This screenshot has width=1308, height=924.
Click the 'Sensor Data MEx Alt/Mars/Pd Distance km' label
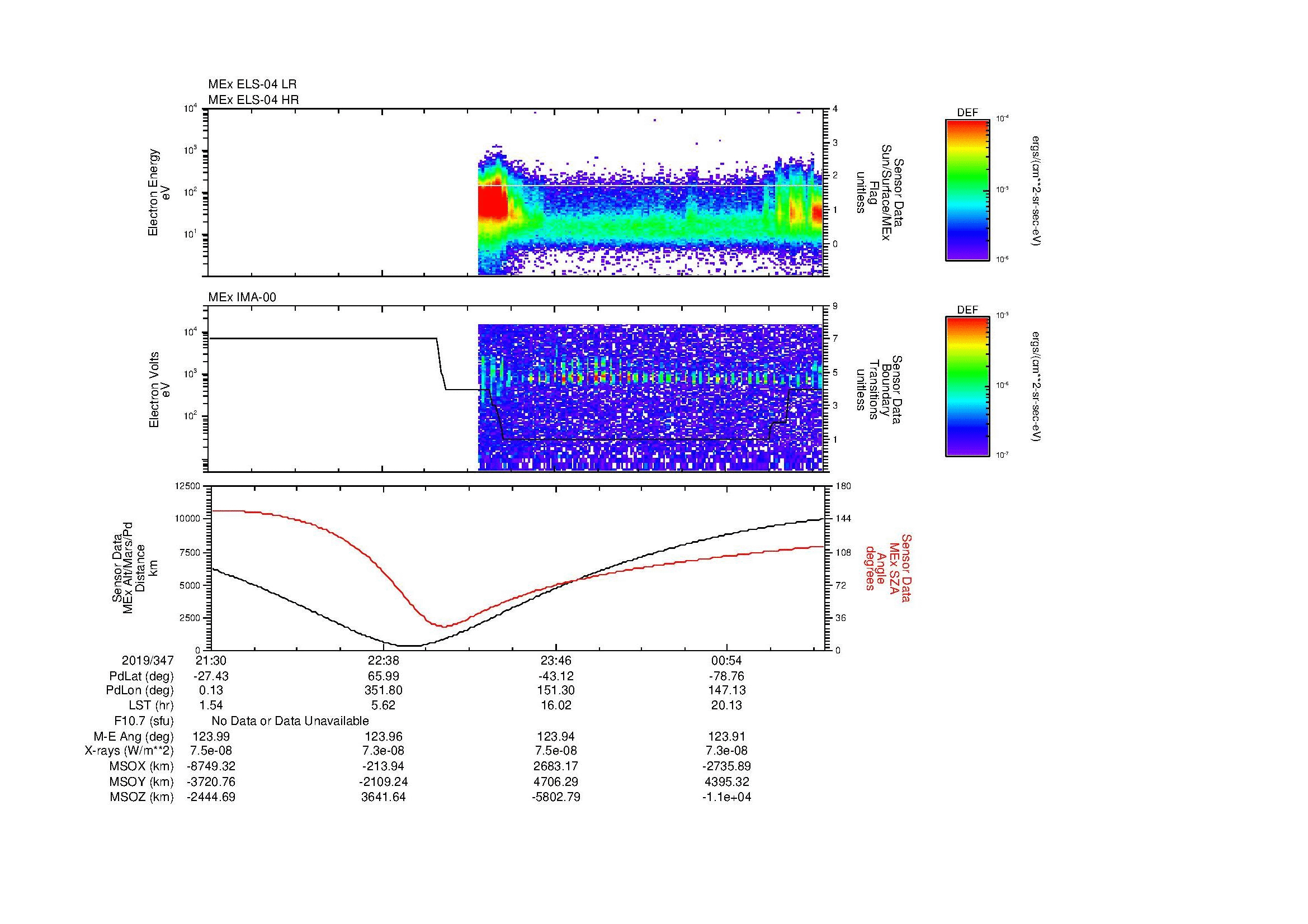[x=134, y=567]
